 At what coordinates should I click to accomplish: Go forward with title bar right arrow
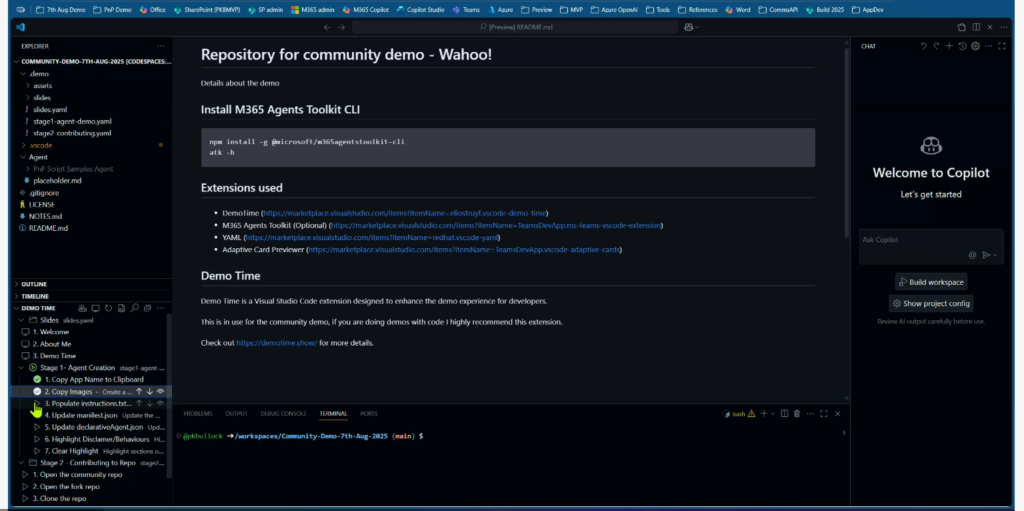342,27
